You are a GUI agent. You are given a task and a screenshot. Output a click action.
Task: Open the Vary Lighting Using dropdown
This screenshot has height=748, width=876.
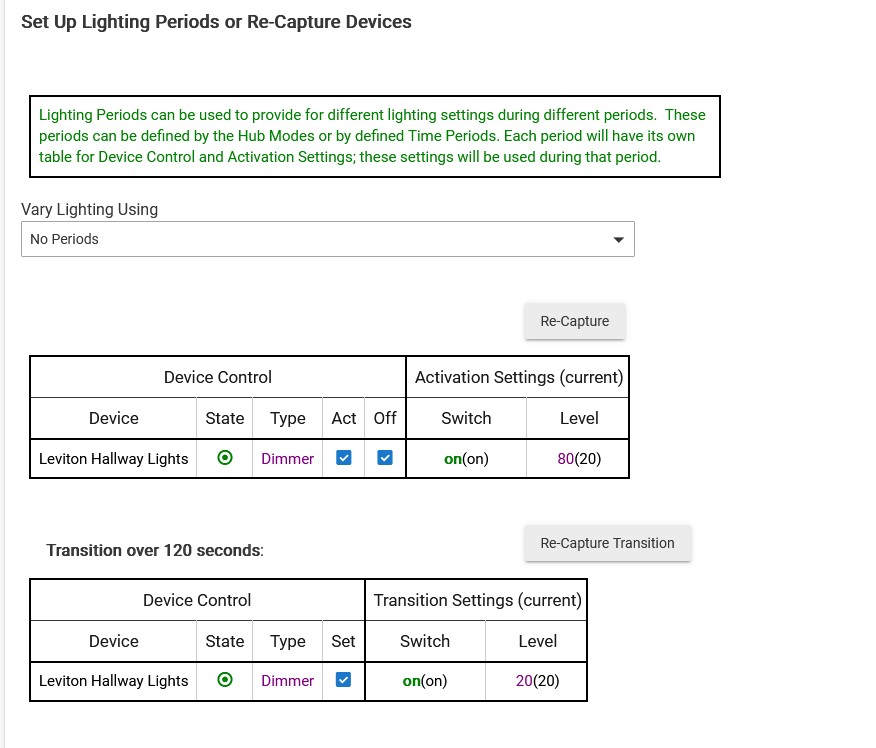pyautogui.click(x=328, y=239)
